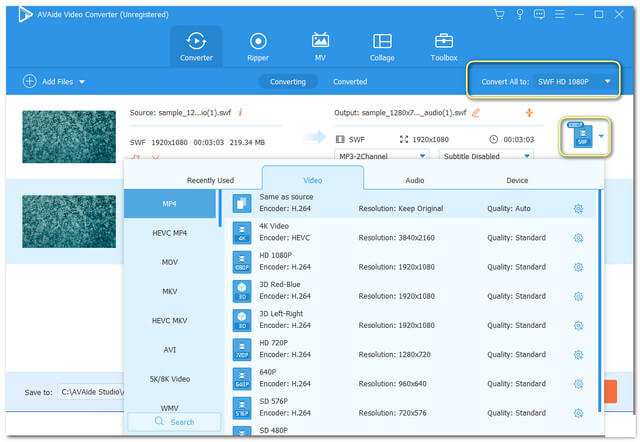This screenshot has width=640, height=442.
Task: Open settings gear for SD 576P
Action: point(578,413)
